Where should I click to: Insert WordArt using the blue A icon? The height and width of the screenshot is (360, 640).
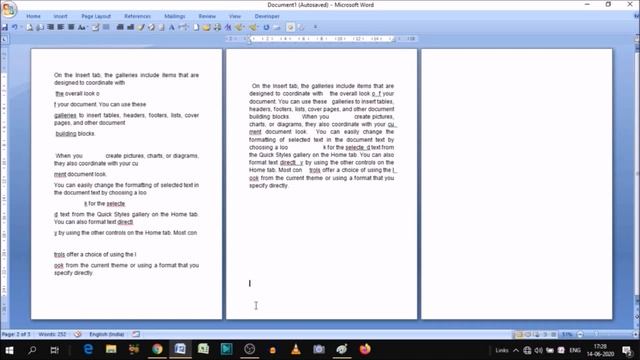(x=171, y=27)
